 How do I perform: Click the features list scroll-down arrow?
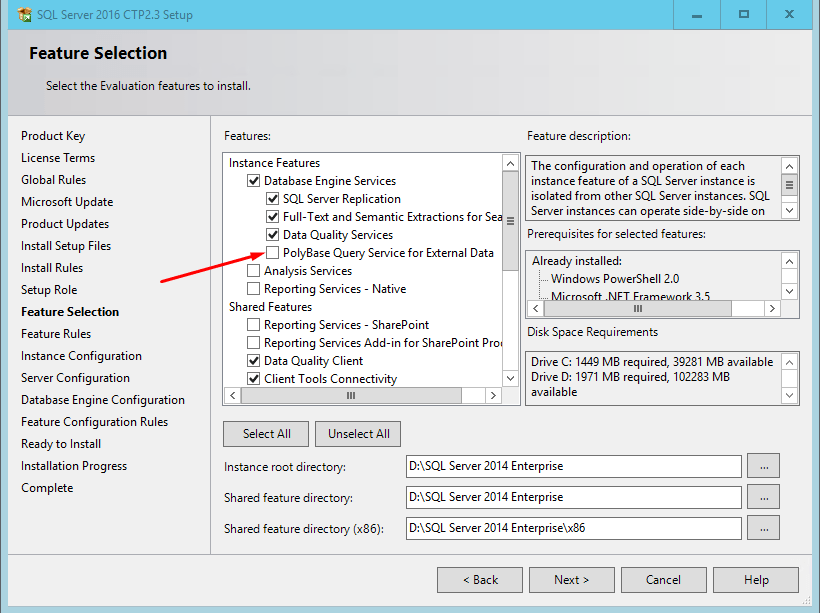510,378
